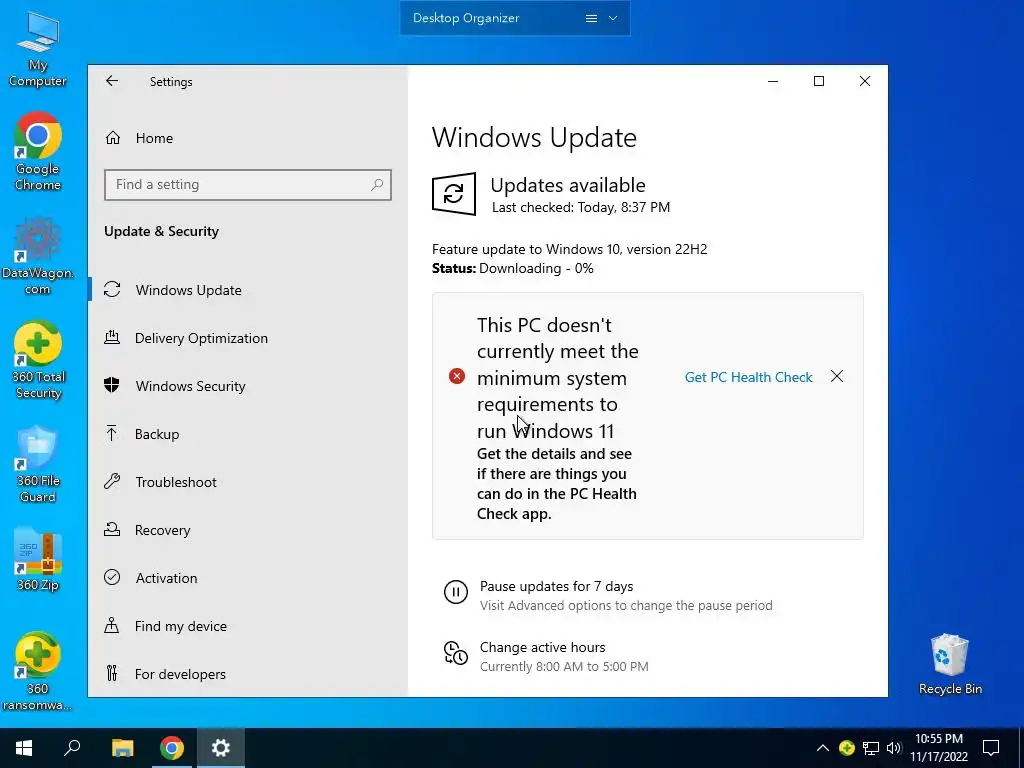Click the search magnifier in Find a setting
The image size is (1024, 768).
[377, 185]
